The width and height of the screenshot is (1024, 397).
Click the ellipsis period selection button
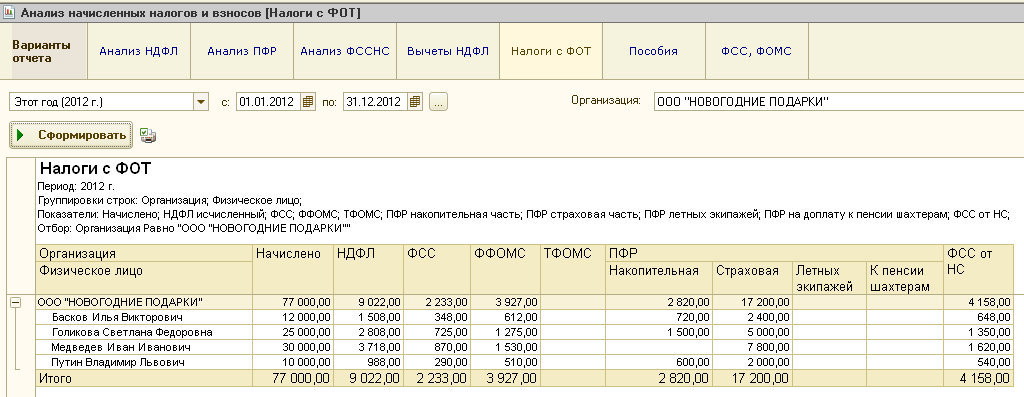(x=438, y=102)
